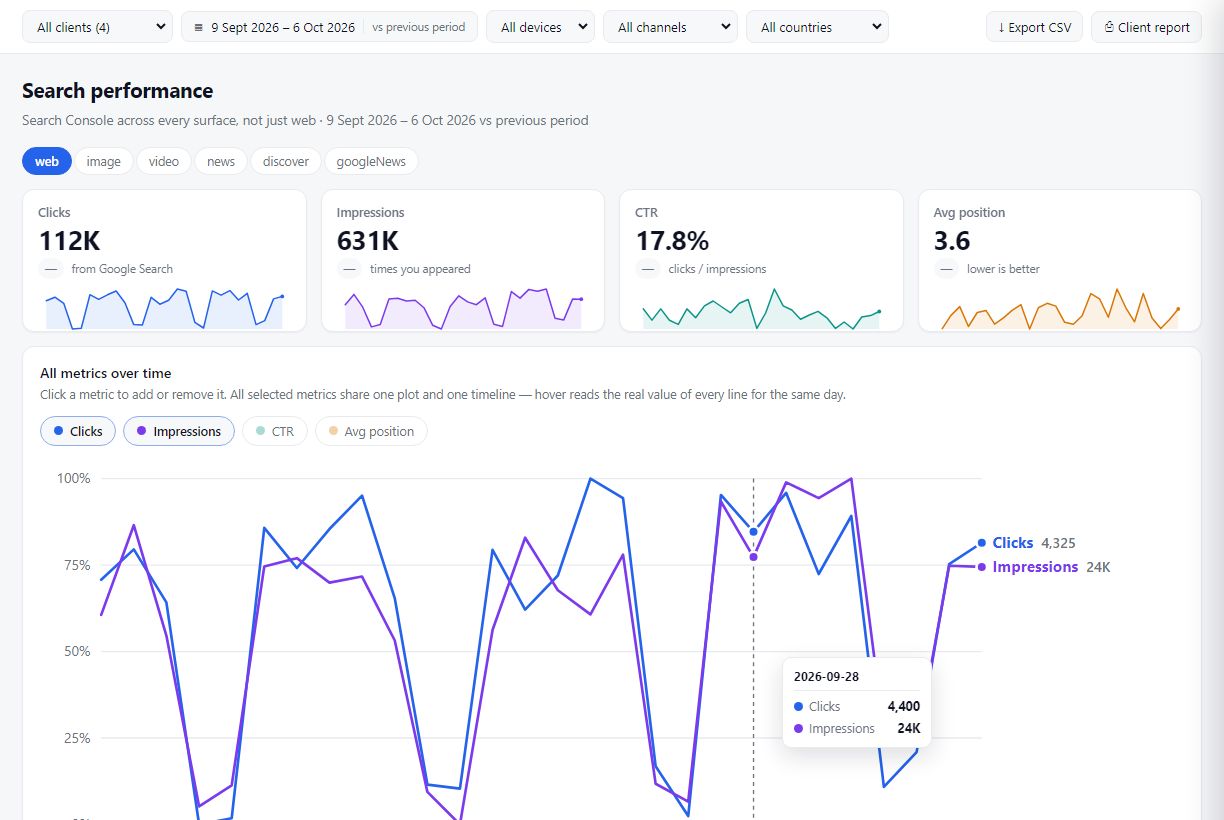This screenshot has width=1224, height=820.
Task: Switch to the discover tab
Action: 286,161
